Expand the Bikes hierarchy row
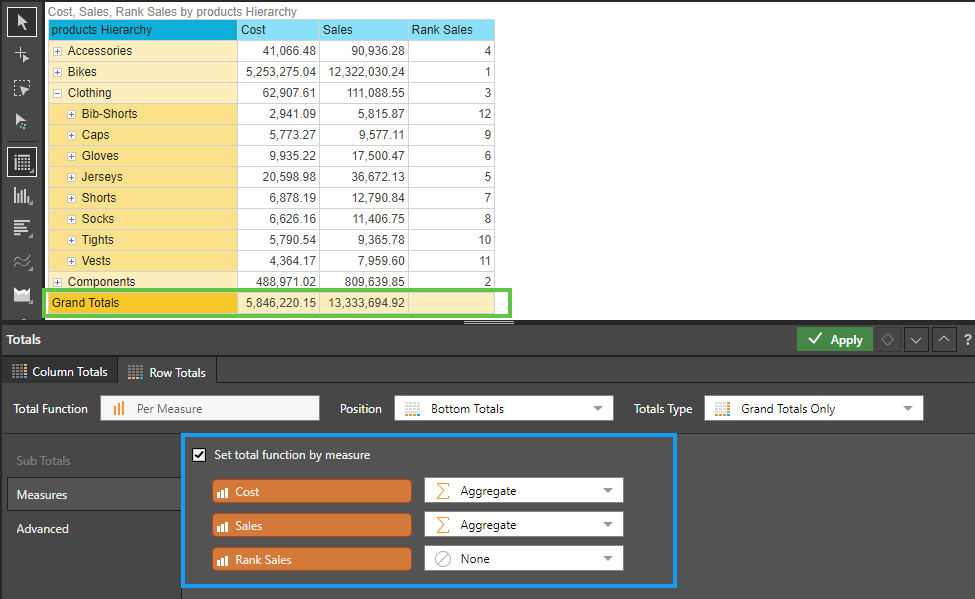 pyautogui.click(x=57, y=72)
